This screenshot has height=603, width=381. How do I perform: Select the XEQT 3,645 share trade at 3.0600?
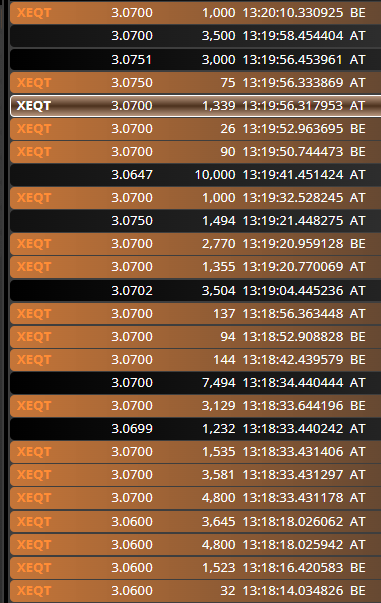click(195, 522)
